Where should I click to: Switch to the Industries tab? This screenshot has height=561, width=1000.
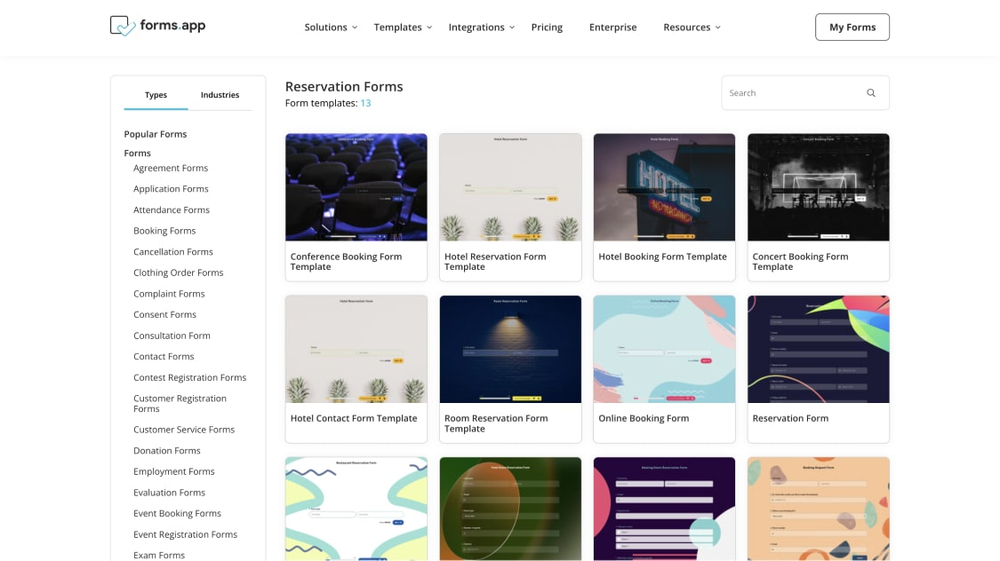[219, 95]
